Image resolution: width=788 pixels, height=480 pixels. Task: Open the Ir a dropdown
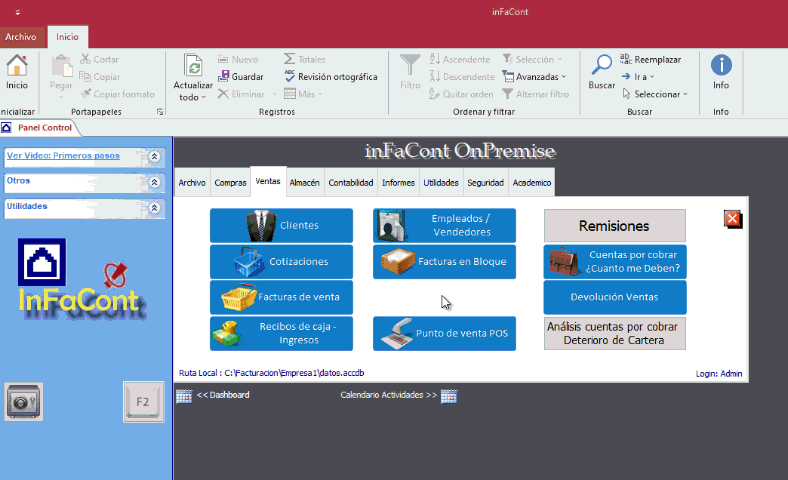point(638,76)
